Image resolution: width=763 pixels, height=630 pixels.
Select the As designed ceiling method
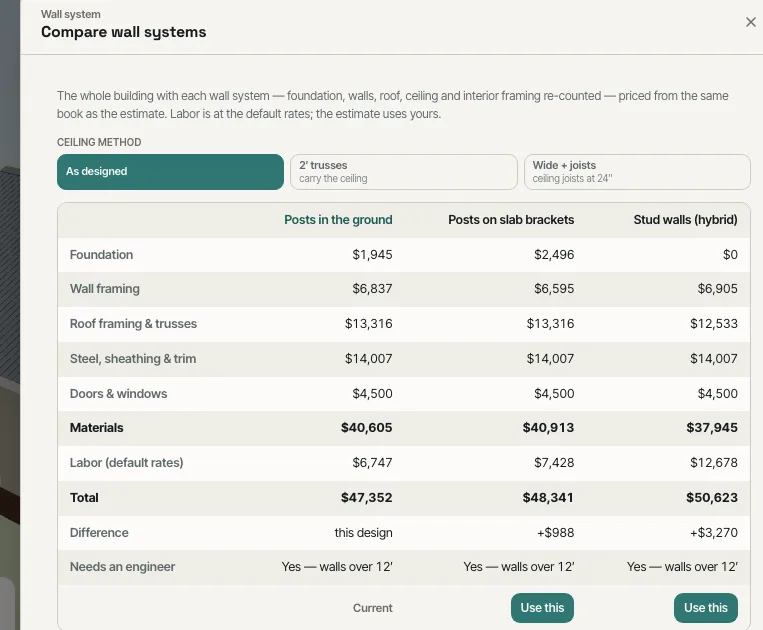[x=170, y=172]
